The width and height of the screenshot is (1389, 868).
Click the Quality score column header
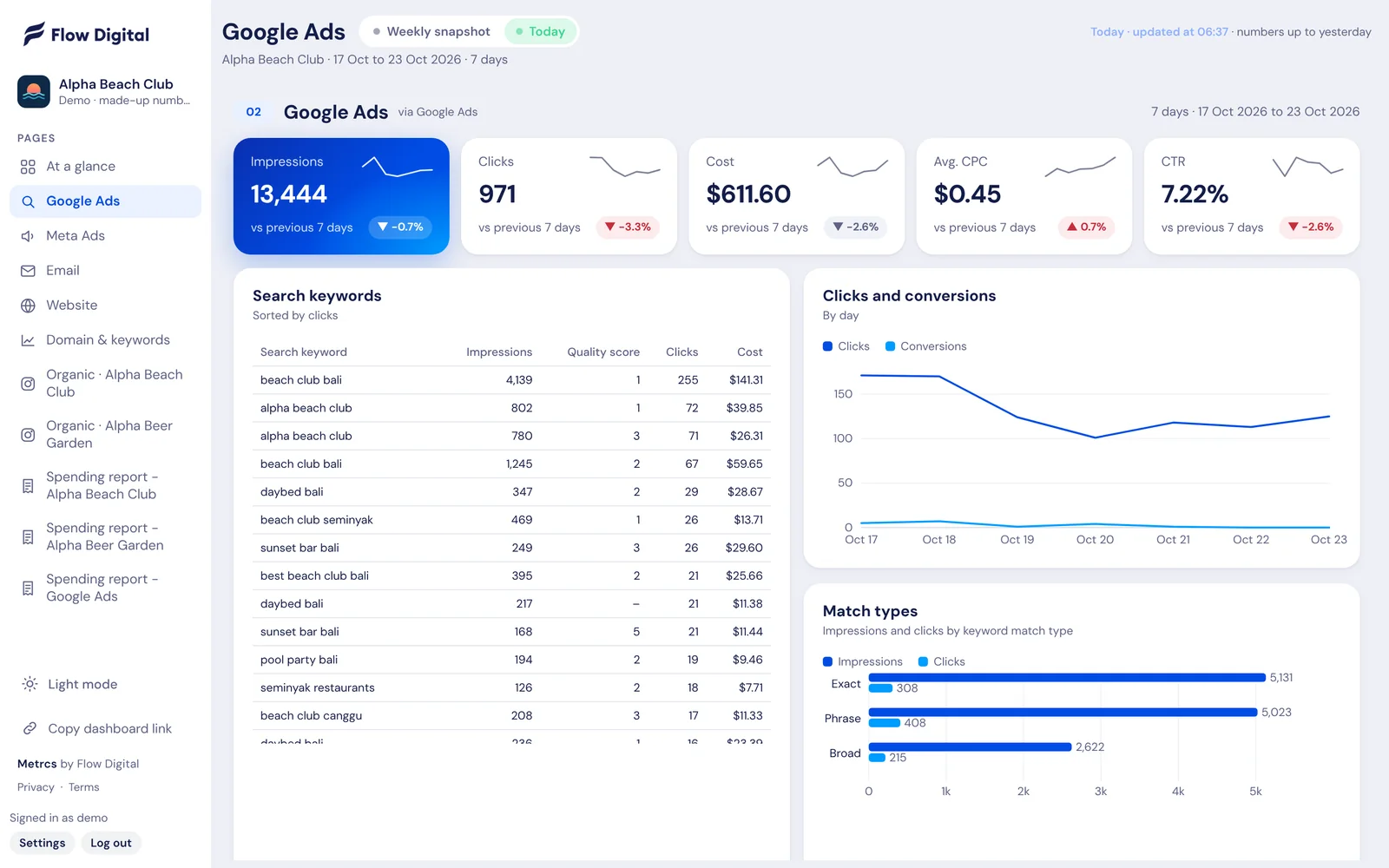(603, 352)
